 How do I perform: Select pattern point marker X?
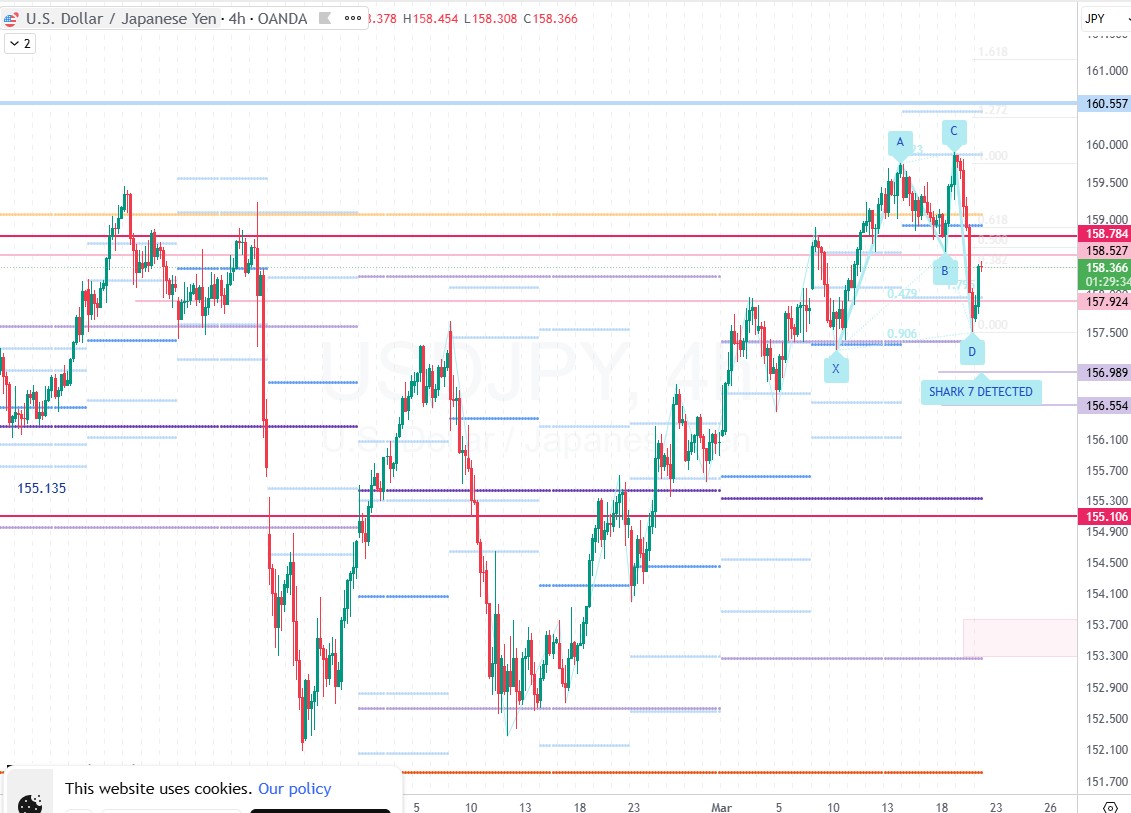pos(836,369)
